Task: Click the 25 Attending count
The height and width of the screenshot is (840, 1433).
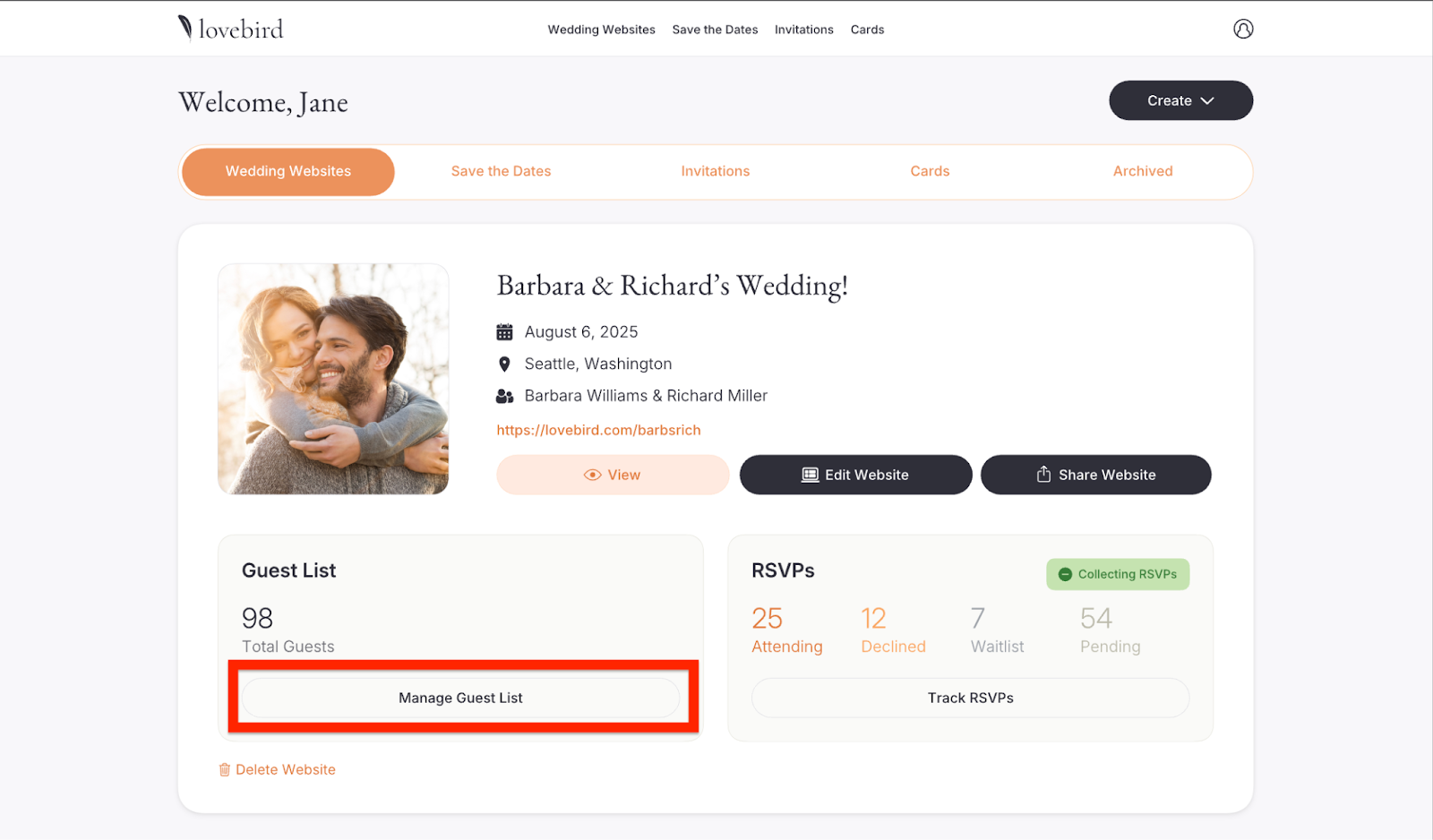Action: tap(786, 630)
